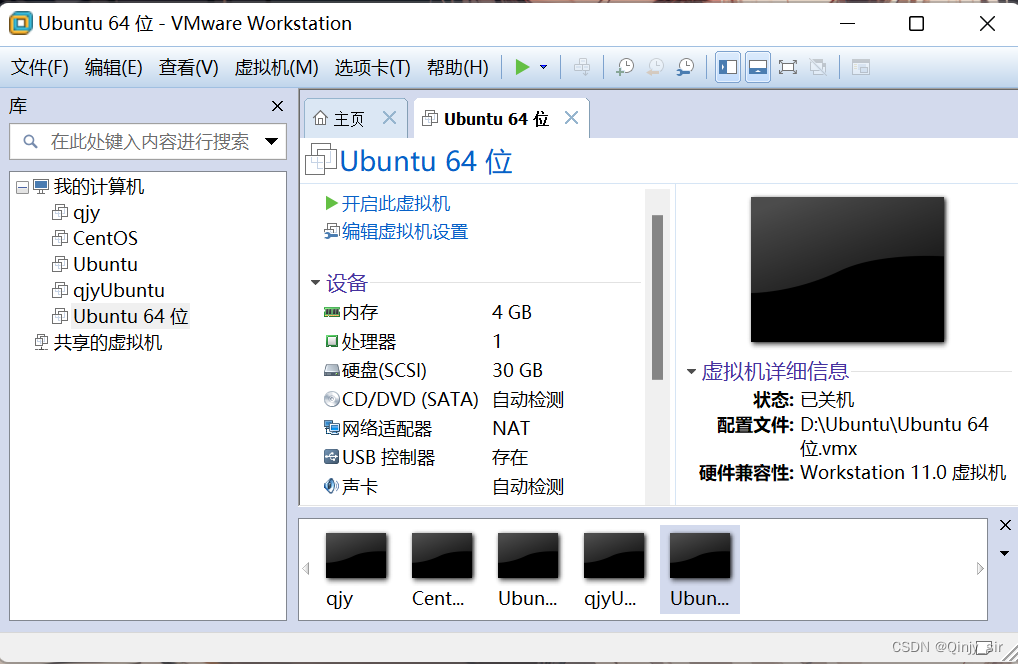This screenshot has width=1018, height=664.
Task: Toggle the library sidebar view button
Action: [x=728, y=67]
